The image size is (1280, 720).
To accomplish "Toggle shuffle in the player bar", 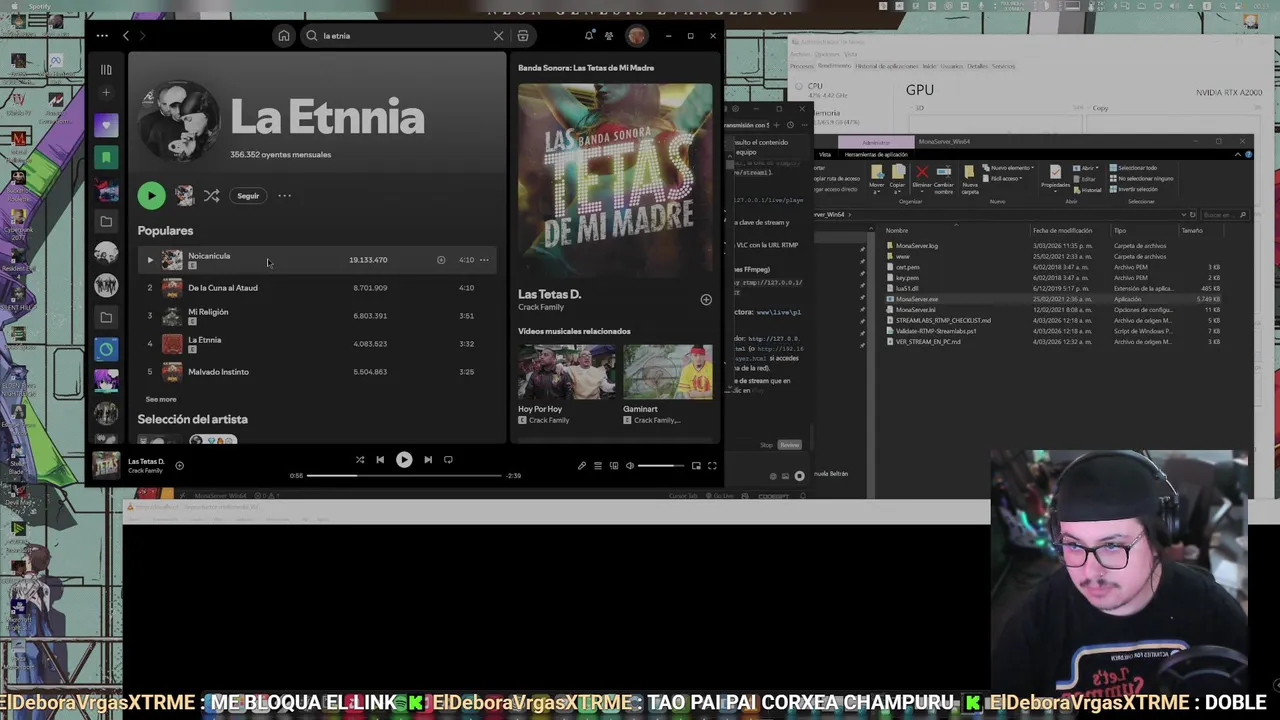I will pos(360,460).
